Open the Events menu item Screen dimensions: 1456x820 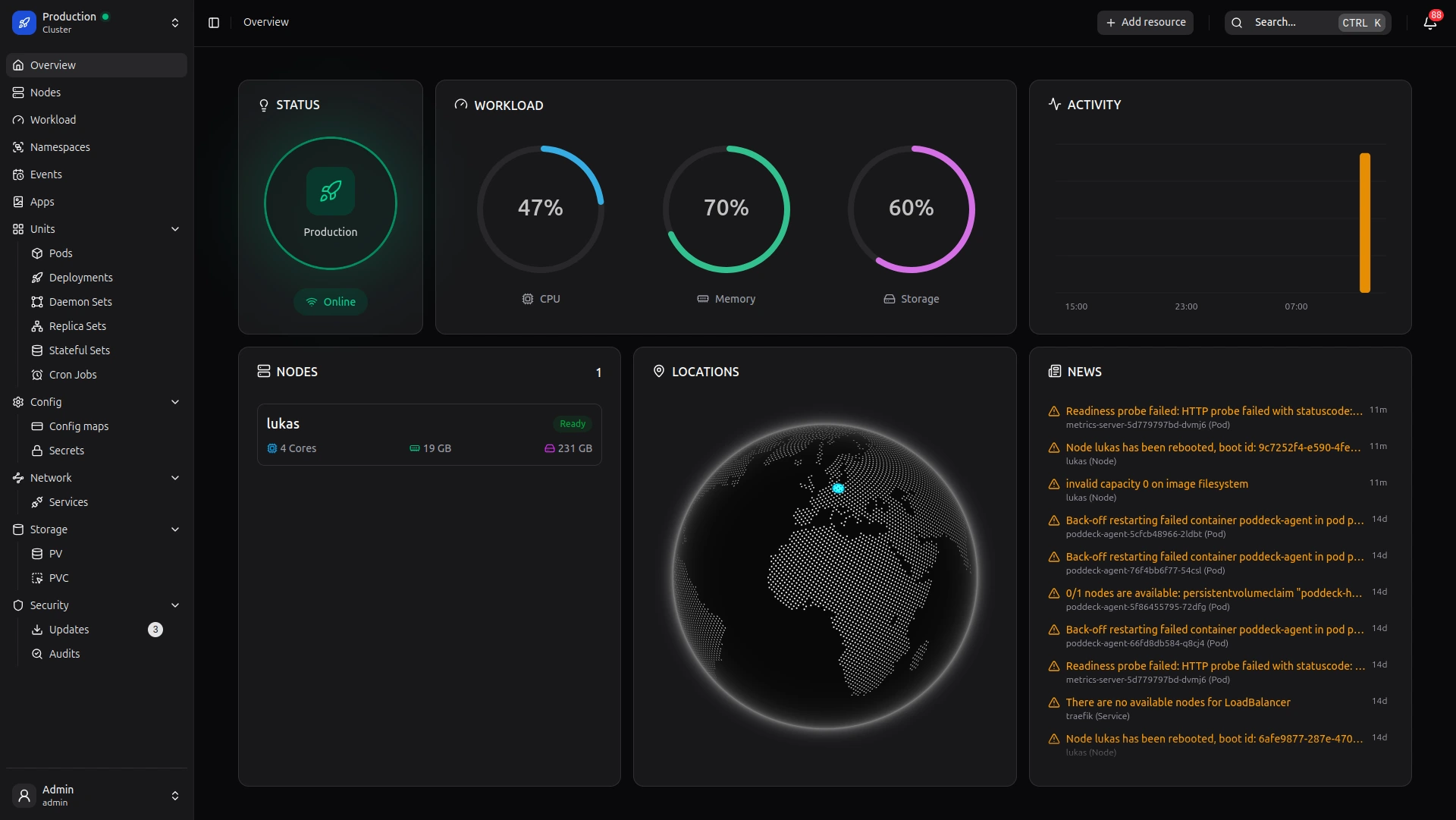tap(46, 174)
